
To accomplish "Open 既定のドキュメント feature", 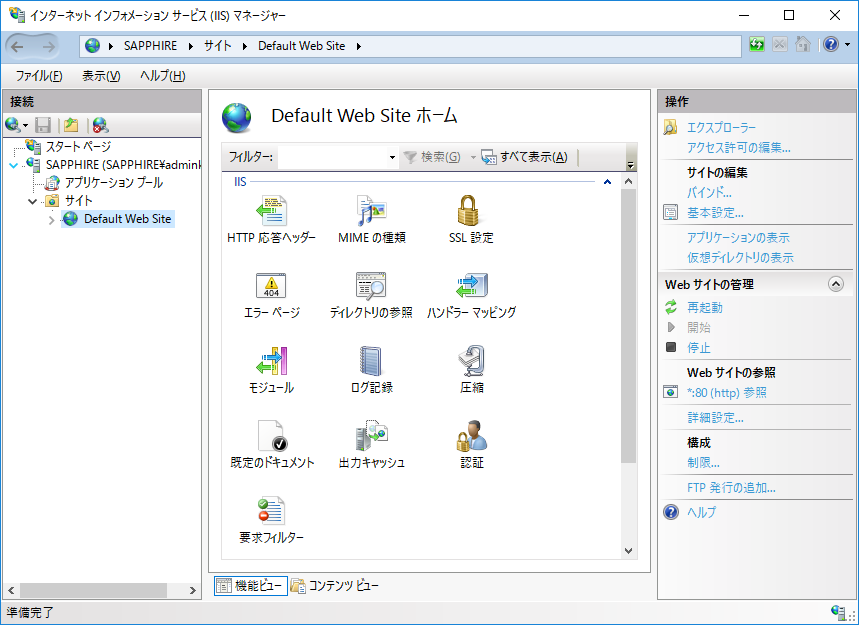I will 272,445.
